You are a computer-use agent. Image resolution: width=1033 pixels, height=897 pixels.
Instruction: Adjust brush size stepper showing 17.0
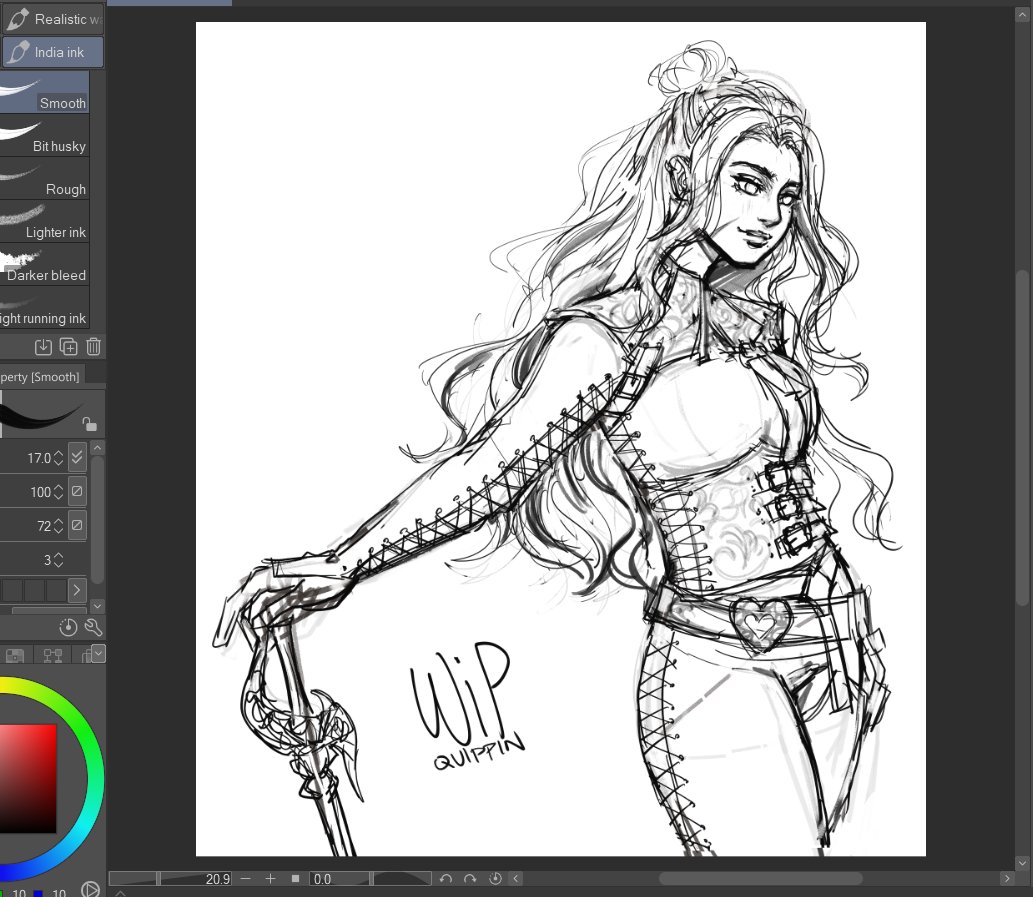[x=59, y=458]
